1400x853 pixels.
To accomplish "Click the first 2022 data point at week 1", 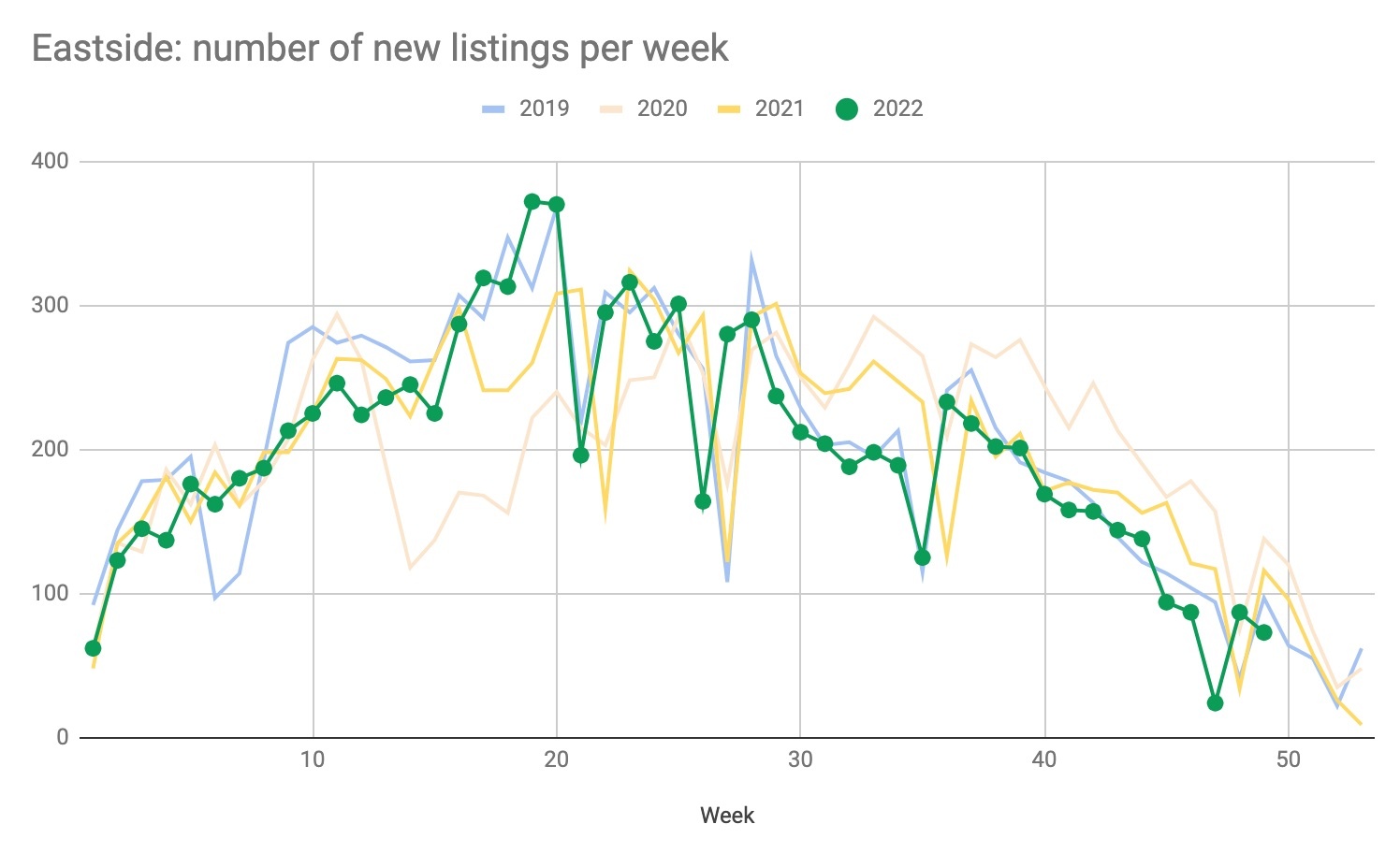I will click(93, 648).
